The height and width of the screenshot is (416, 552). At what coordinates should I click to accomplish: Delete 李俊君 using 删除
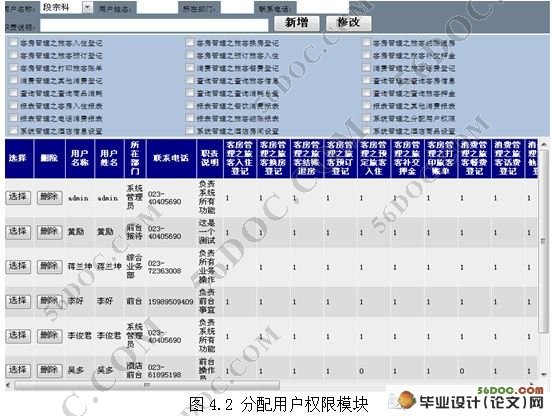coord(49,336)
